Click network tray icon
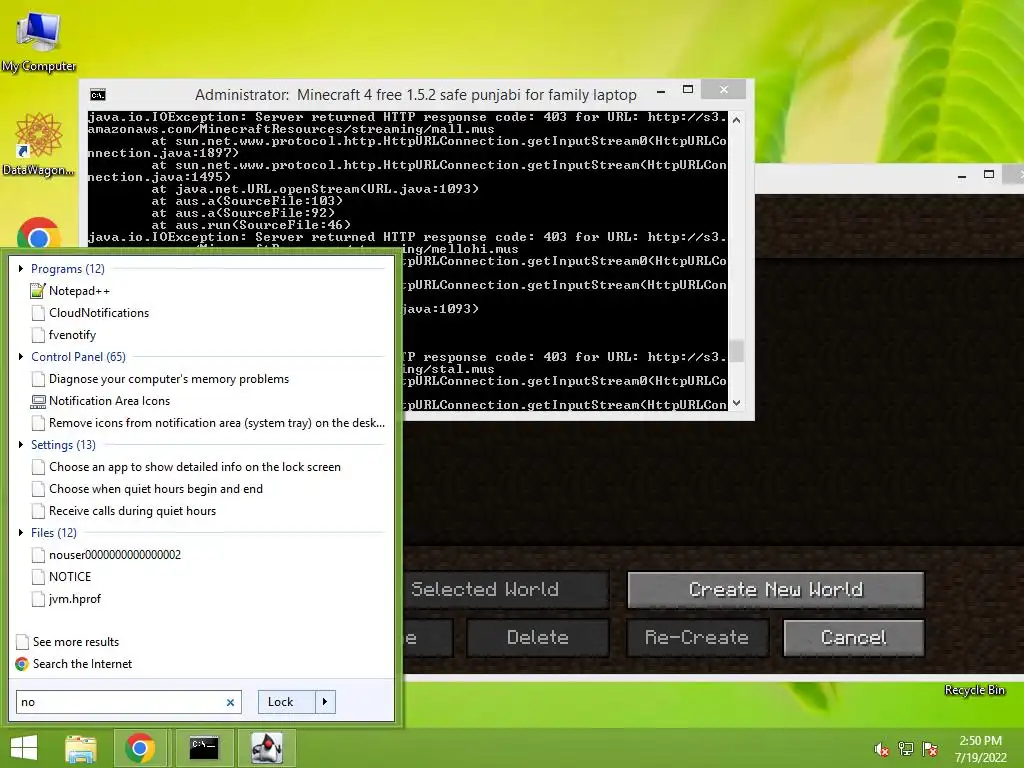This screenshot has width=1024, height=768. click(x=906, y=749)
